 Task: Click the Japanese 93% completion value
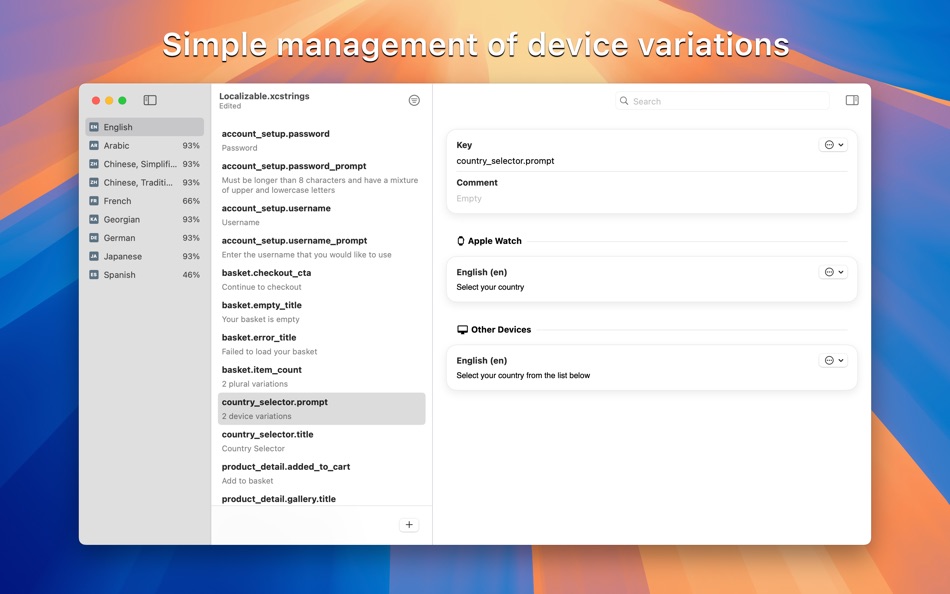click(x=191, y=256)
